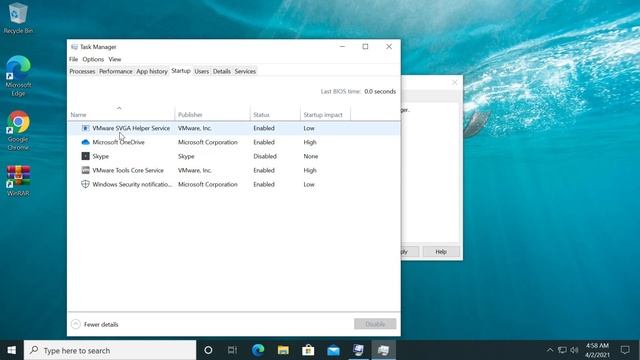This screenshot has height=360, width=640.
Task: Switch to the App history tab
Action: 152,71
